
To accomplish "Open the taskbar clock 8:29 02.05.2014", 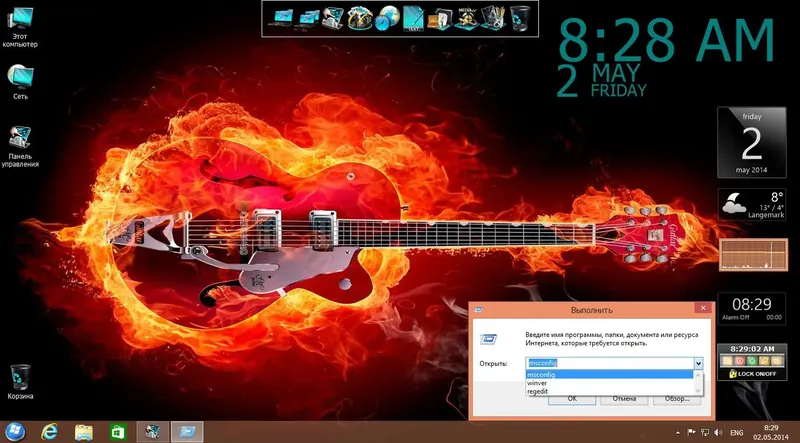I will click(771, 432).
